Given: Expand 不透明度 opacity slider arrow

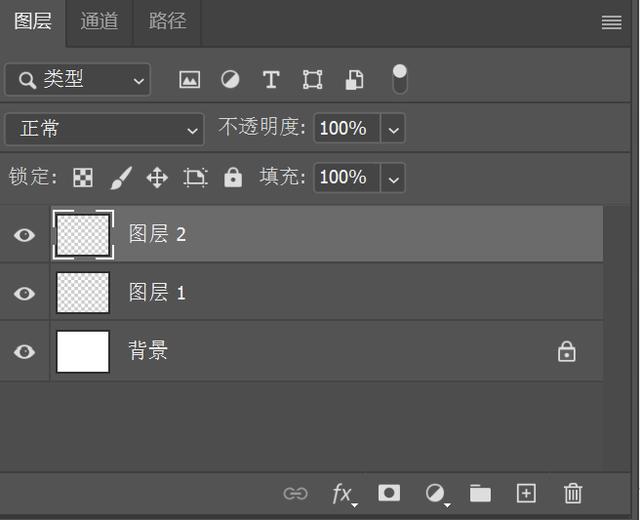Looking at the screenshot, I should pos(393,129).
